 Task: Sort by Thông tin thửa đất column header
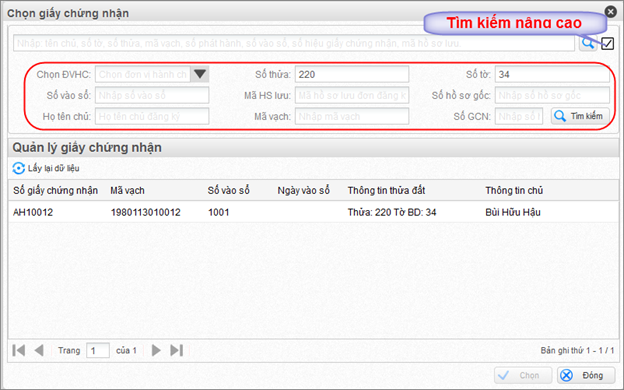tap(386, 190)
